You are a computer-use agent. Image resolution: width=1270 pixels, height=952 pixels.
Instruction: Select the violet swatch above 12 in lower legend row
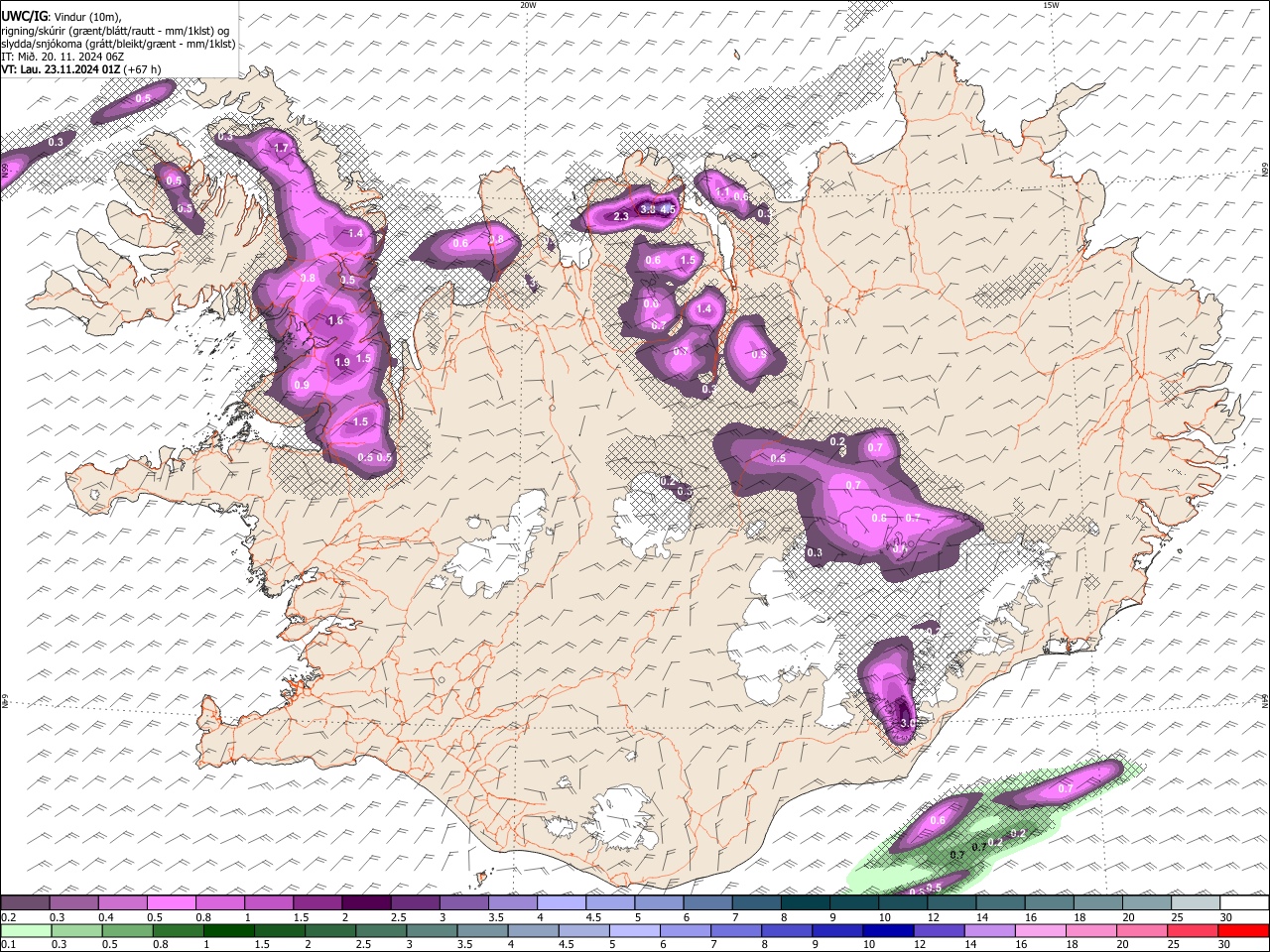pyautogui.click(x=938, y=930)
